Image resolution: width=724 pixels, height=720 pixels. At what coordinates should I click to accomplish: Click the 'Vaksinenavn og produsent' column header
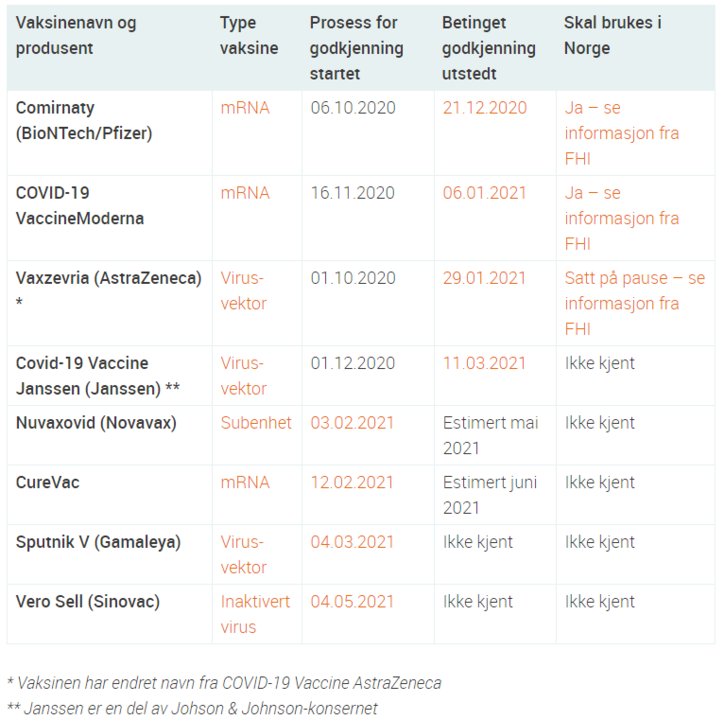(x=76, y=35)
